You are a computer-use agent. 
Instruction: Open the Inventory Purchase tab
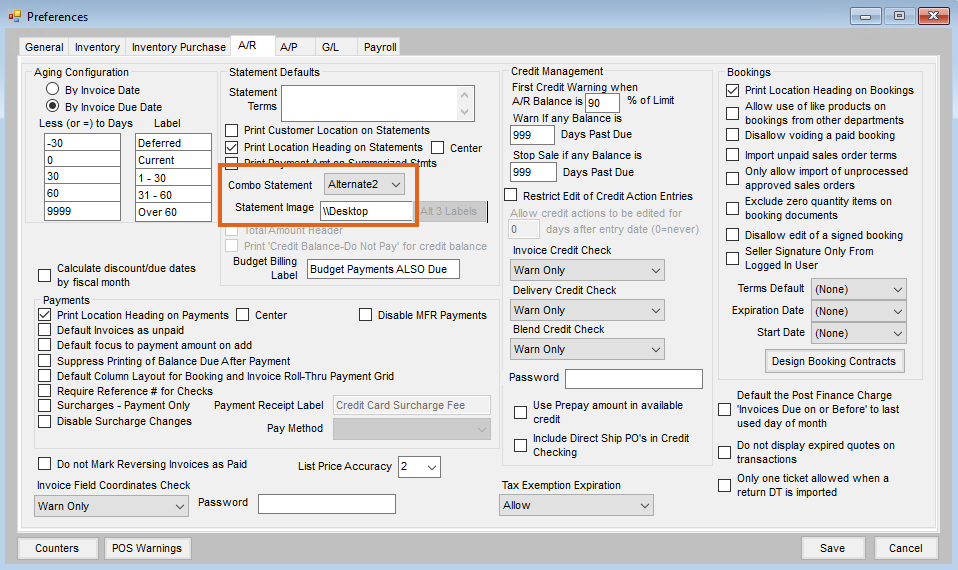pos(178,47)
